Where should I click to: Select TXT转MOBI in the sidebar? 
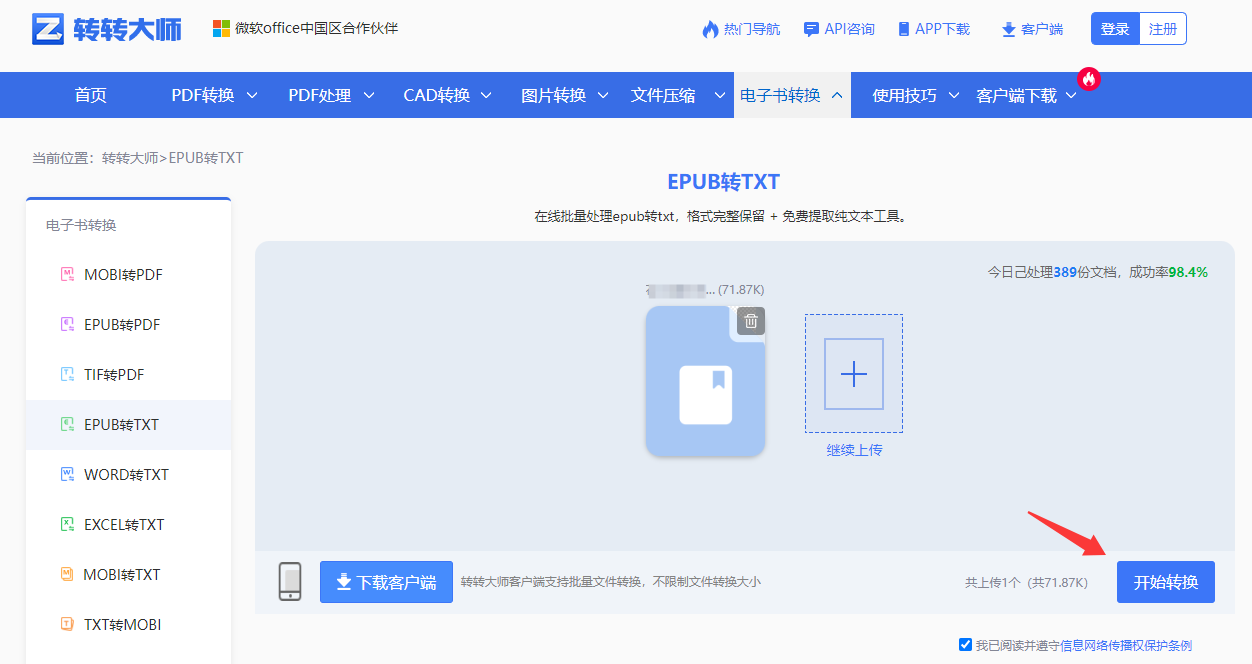point(122,625)
